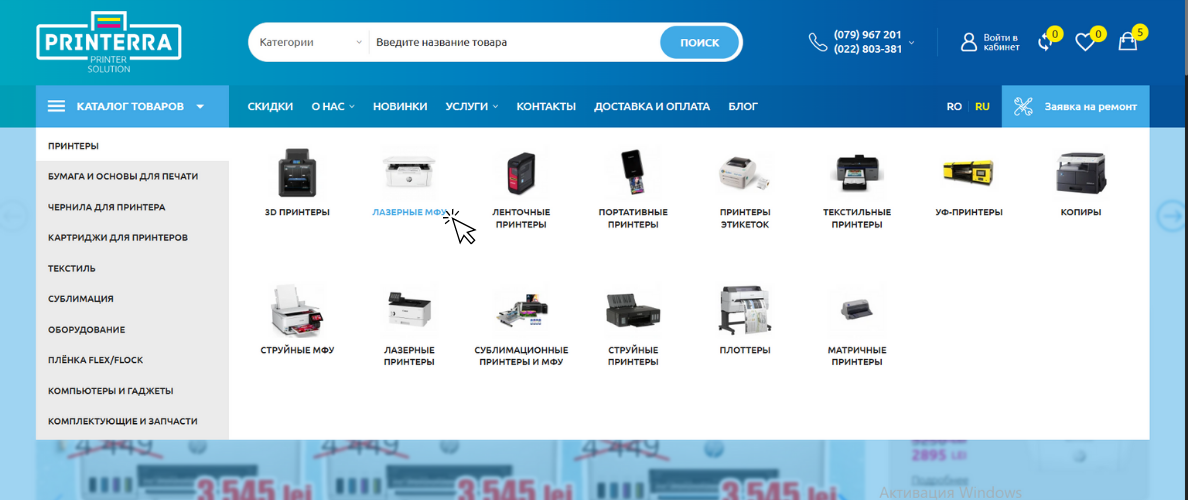Open the Категории dropdown in search
The width and height of the screenshot is (1188, 500).
point(311,42)
